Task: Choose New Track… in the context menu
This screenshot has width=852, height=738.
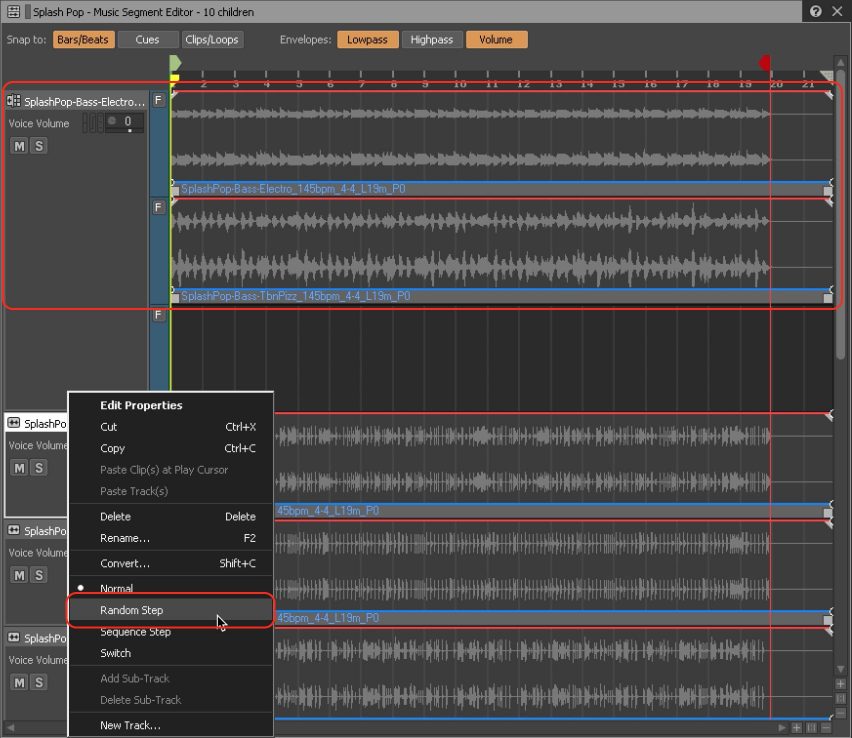Action: (170, 725)
